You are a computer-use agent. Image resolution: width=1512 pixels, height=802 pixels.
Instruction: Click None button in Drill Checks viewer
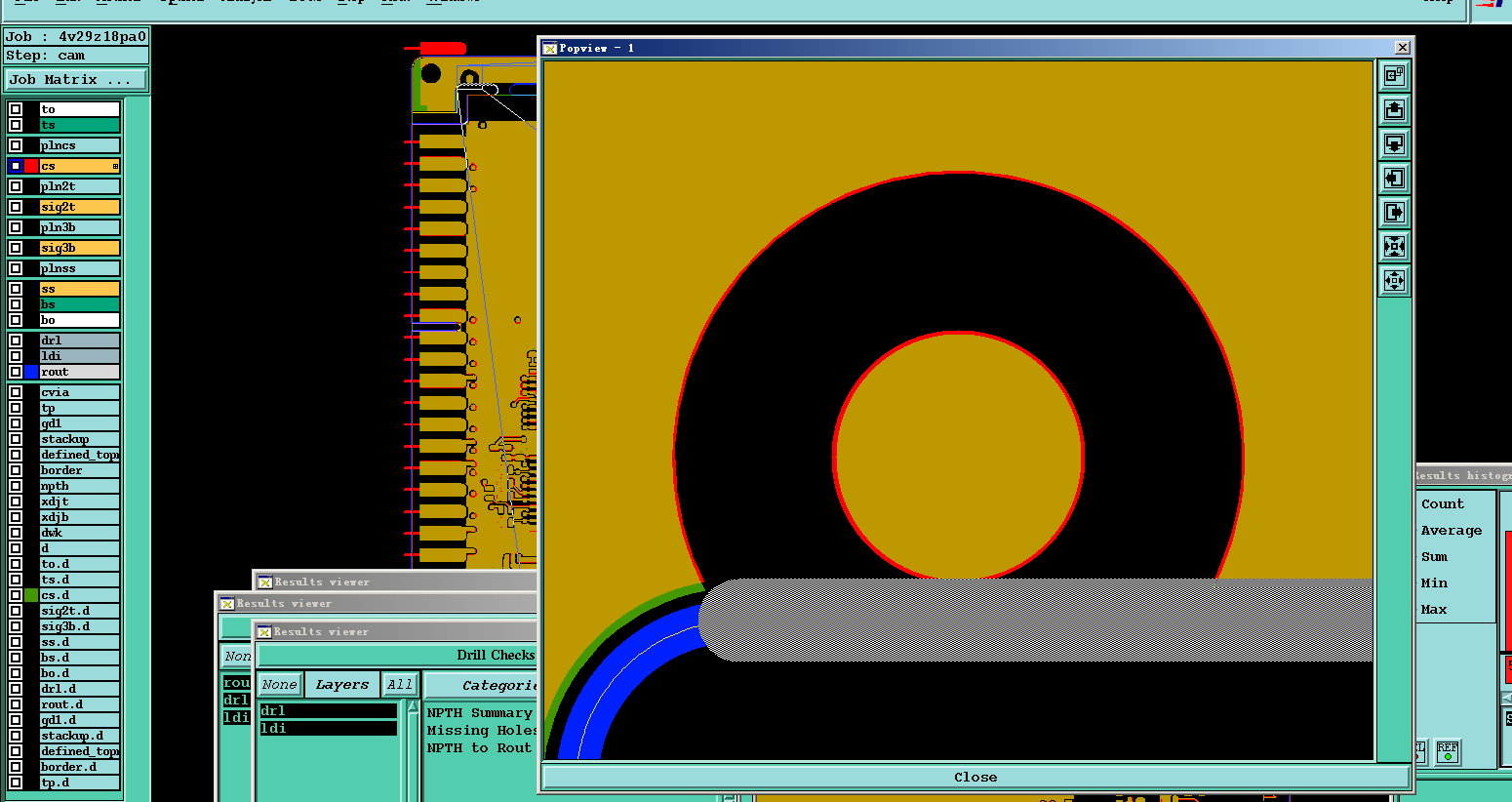[279, 685]
